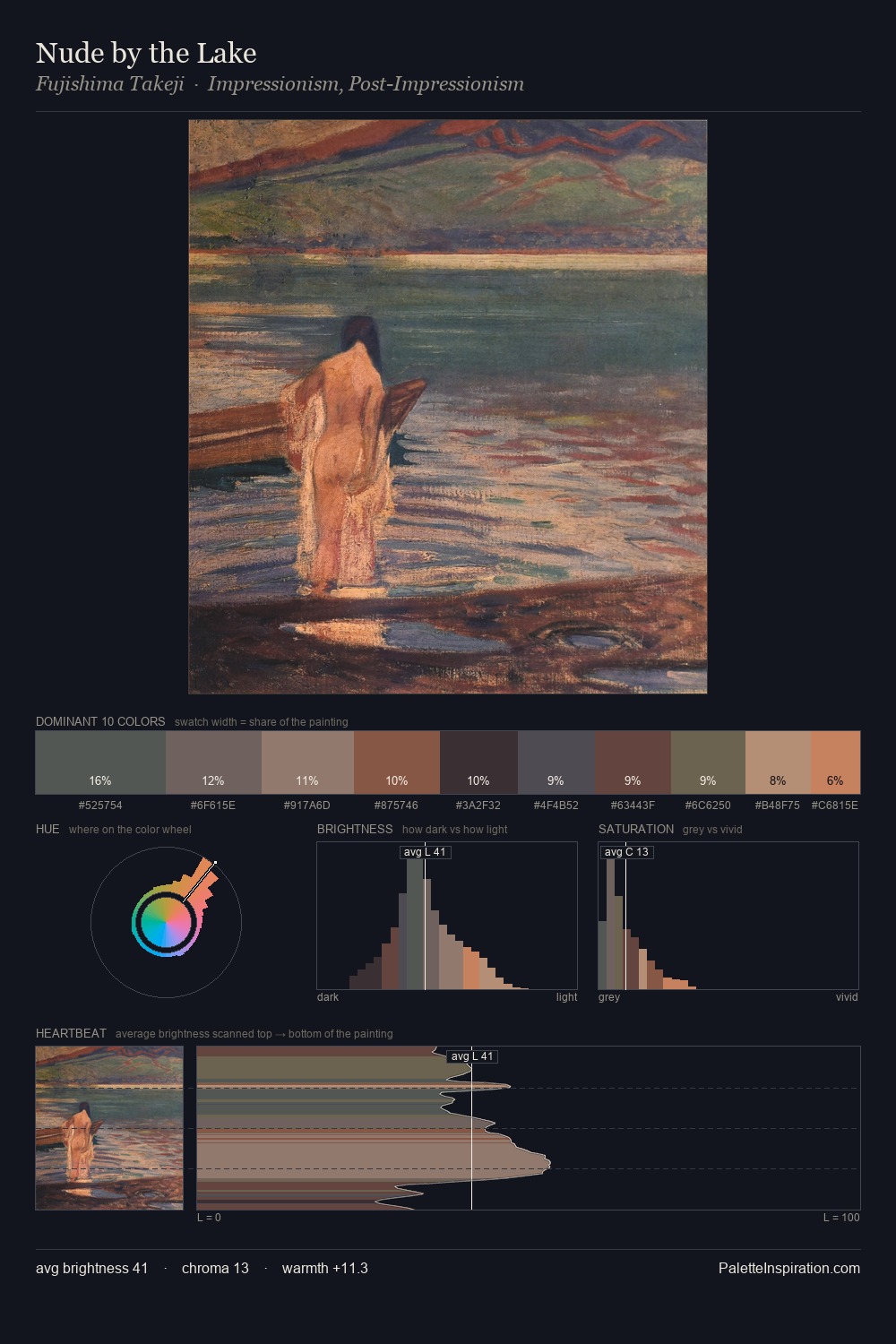Click the heartbeat 'average brightness scanned' caption
Viewport: 896px width, 1344px height.
pyautogui.click(x=254, y=1034)
